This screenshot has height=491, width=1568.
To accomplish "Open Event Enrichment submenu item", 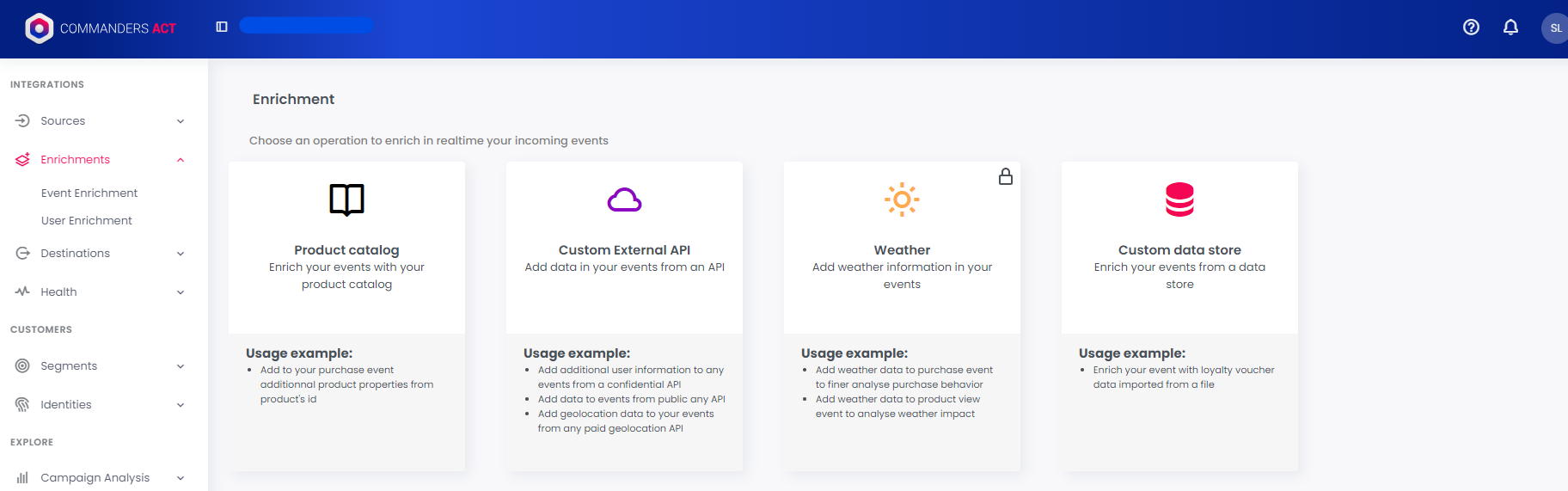I will pyautogui.click(x=89, y=193).
